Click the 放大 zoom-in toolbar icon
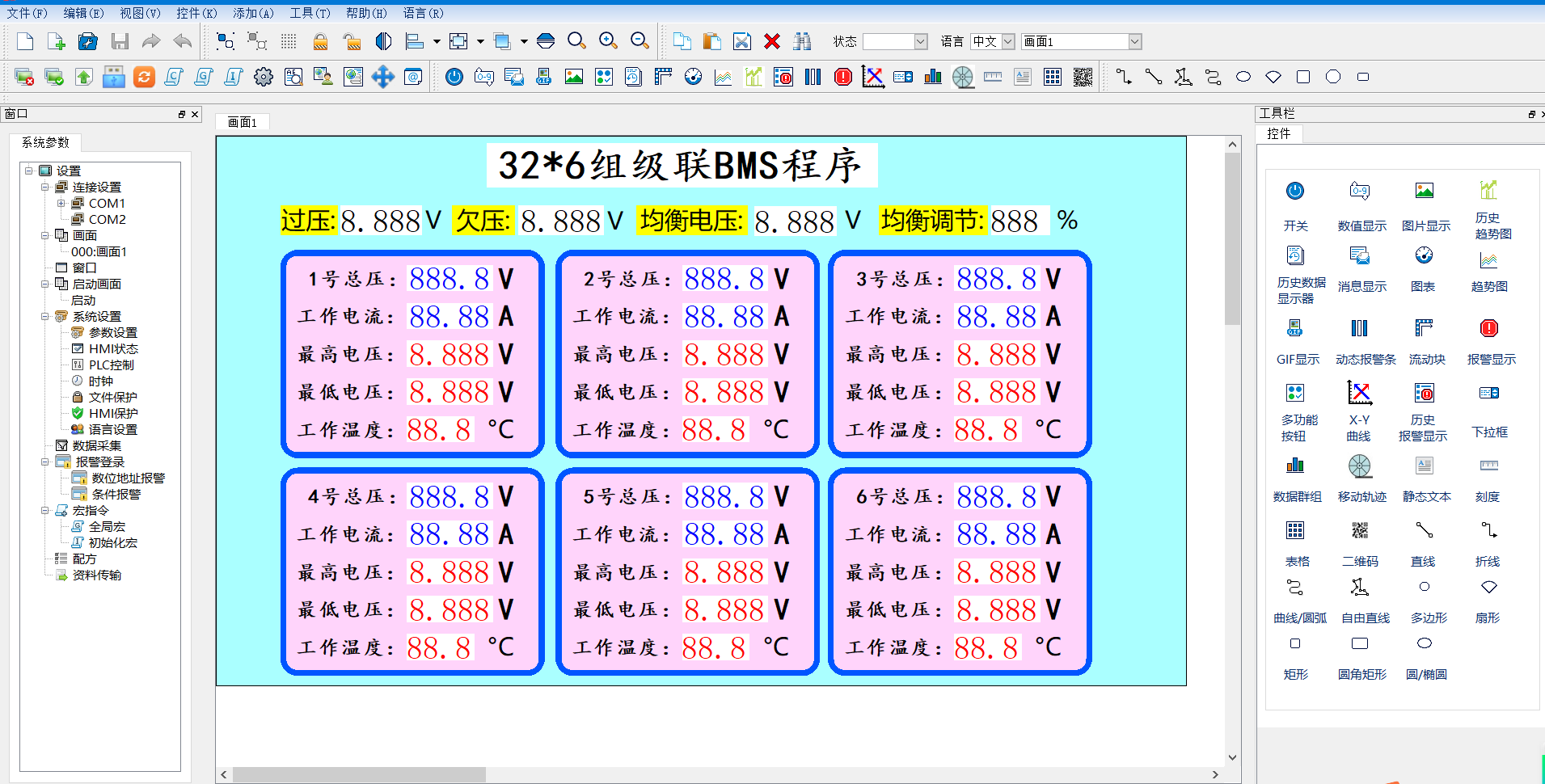1545x784 pixels. [x=608, y=41]
